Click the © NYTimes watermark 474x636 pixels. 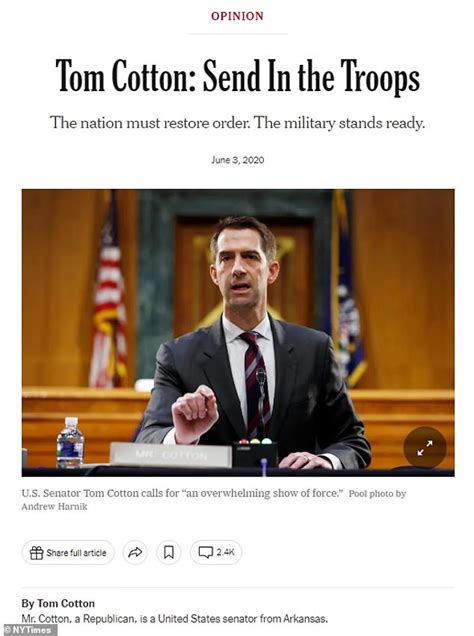(x=28, y=630)
